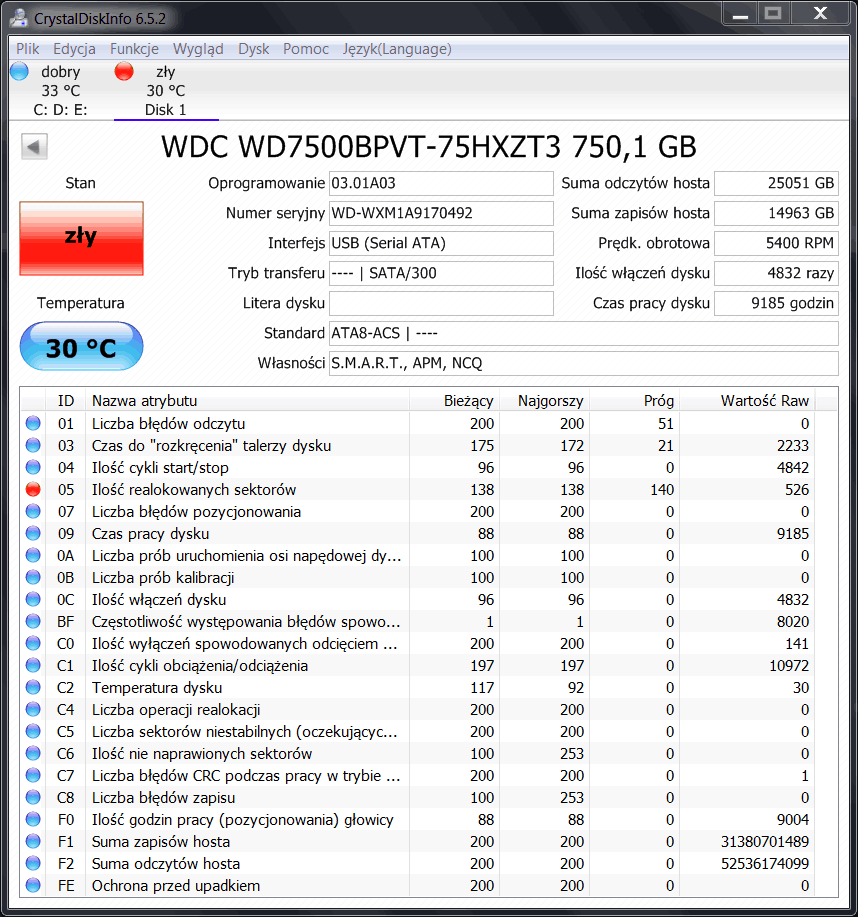This screenshot has height=917, width=858.
Task: Click the blue status dot for attribute 01
Action: [33, 423]
